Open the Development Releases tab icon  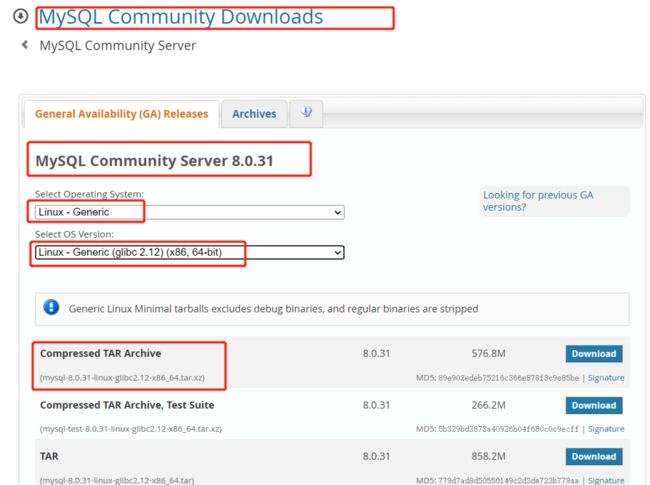(x=306, y=112)
